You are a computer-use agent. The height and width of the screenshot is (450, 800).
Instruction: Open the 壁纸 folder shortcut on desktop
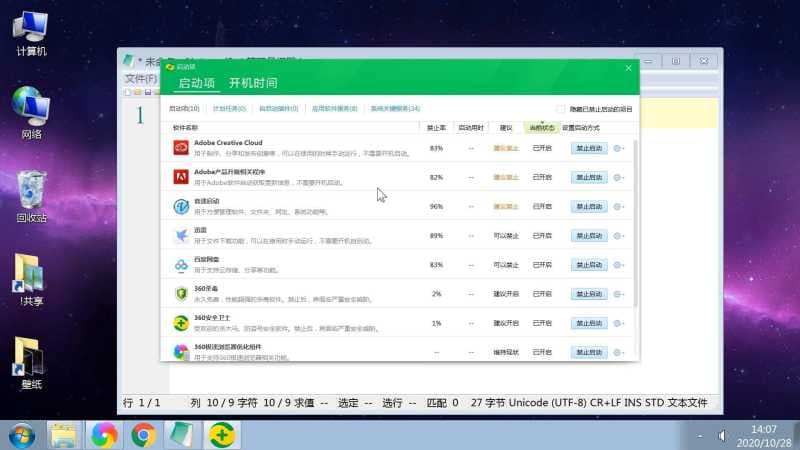(30, 363)
